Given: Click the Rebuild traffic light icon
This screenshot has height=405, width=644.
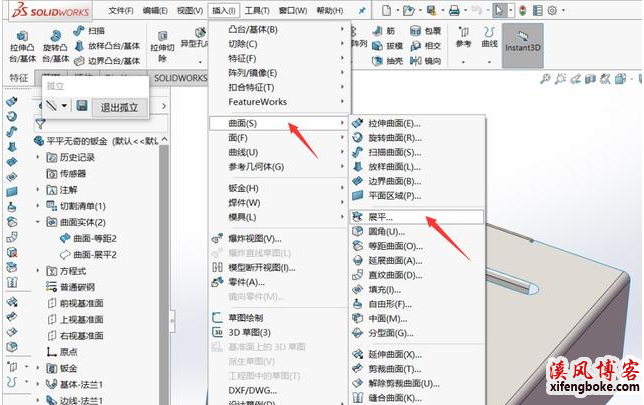Looking at the screenshot, I should [522, 10].
